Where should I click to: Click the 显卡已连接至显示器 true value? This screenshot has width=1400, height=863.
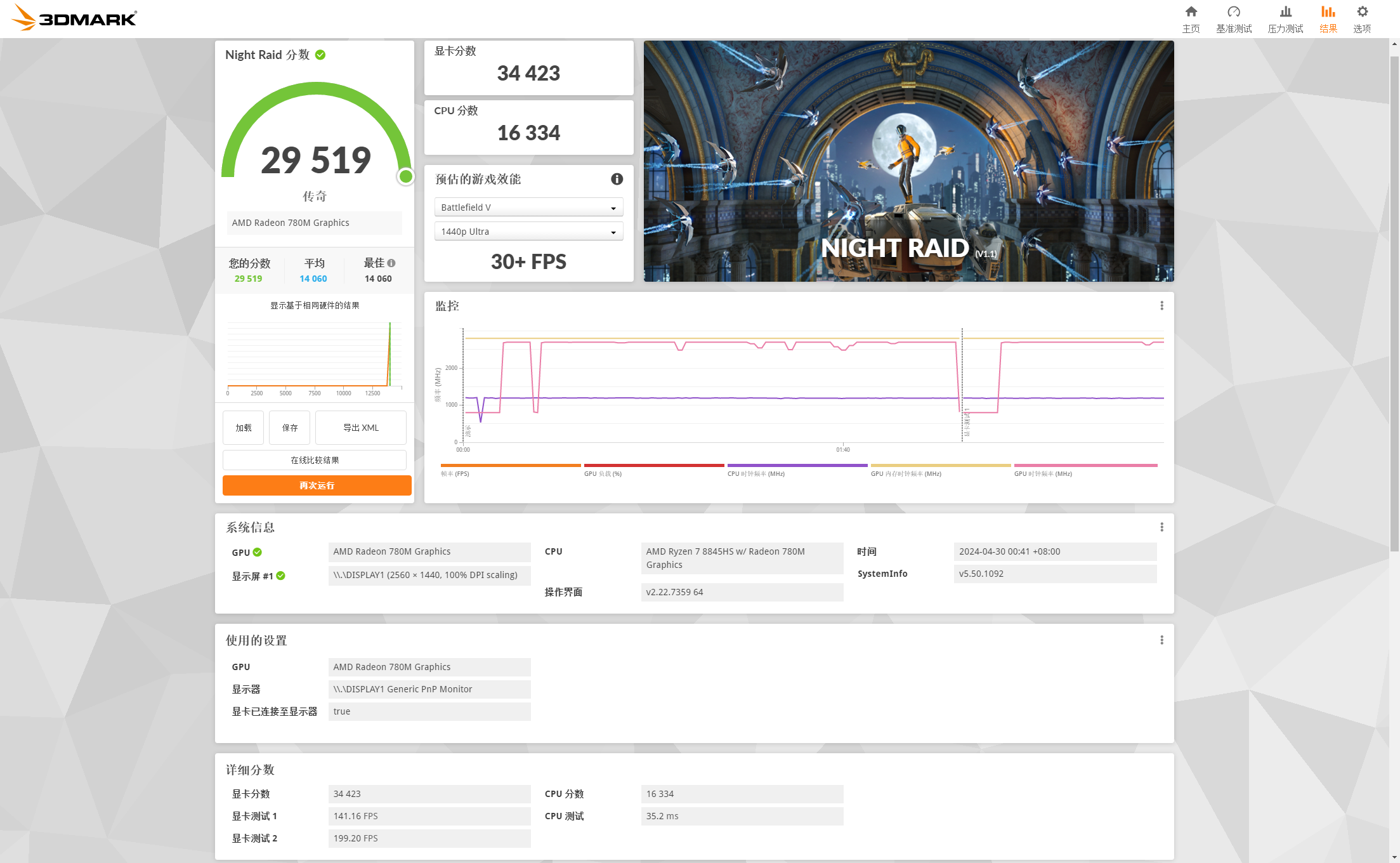pos(429,711)
